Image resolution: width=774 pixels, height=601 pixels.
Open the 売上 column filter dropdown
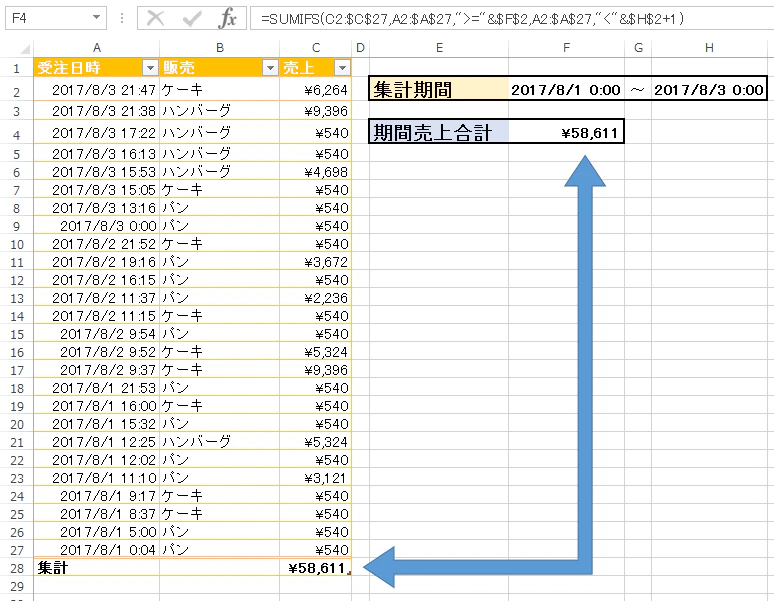click(x=342, y=68)
